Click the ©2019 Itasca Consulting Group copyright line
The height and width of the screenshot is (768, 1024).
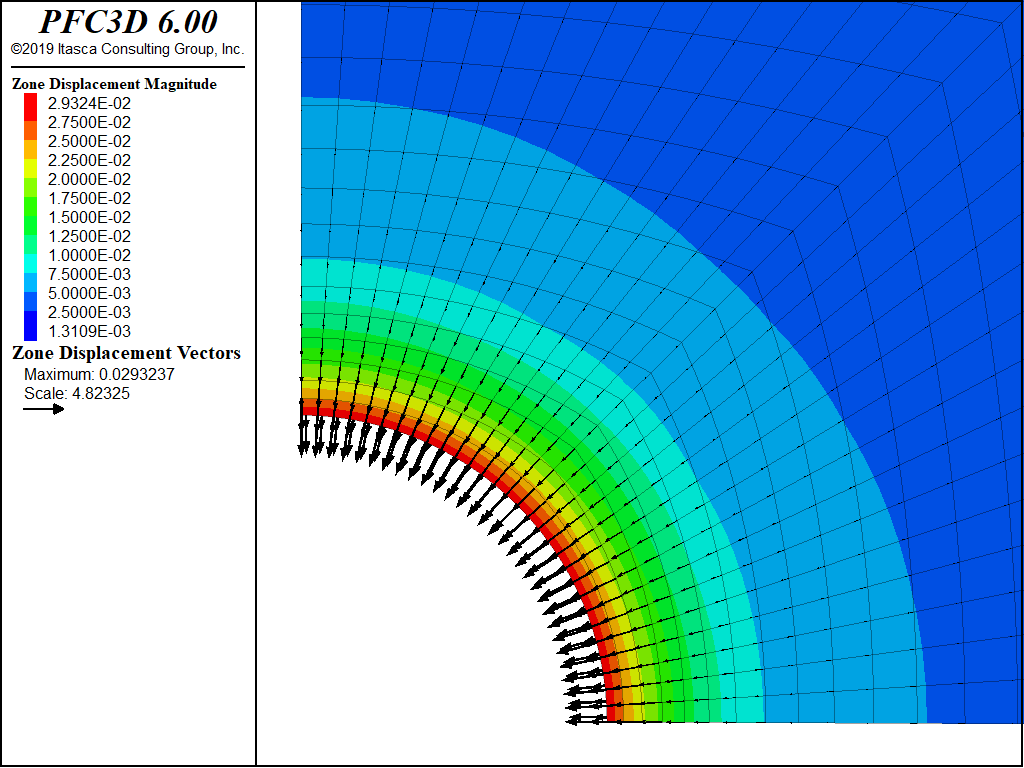(127, 49)
